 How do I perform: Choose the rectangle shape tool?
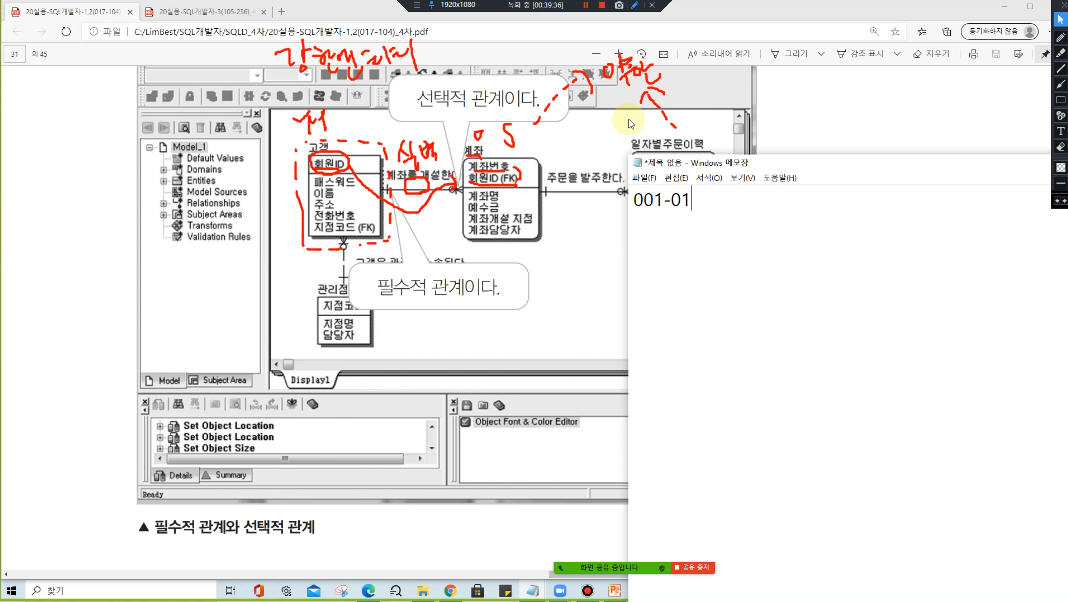[x=1060, y=100]
